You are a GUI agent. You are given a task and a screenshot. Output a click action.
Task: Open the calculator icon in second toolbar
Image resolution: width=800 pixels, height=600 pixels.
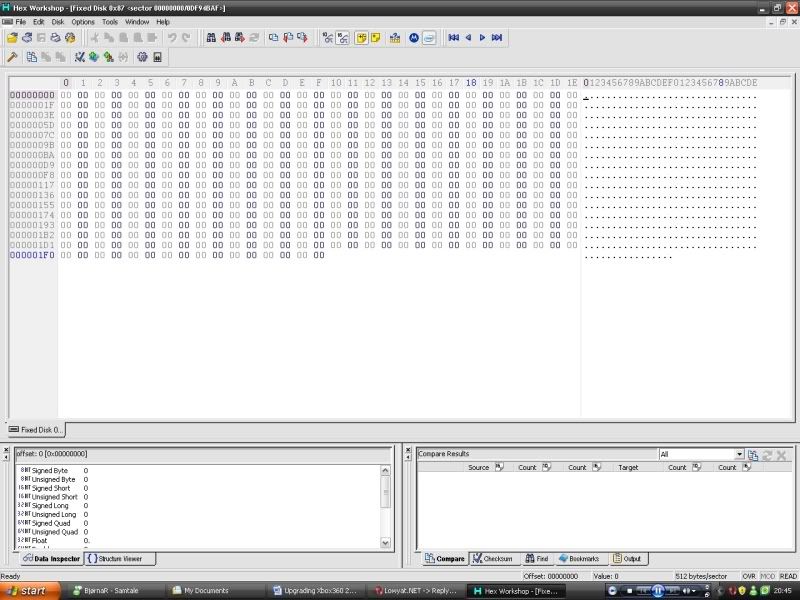coord(157,57)
